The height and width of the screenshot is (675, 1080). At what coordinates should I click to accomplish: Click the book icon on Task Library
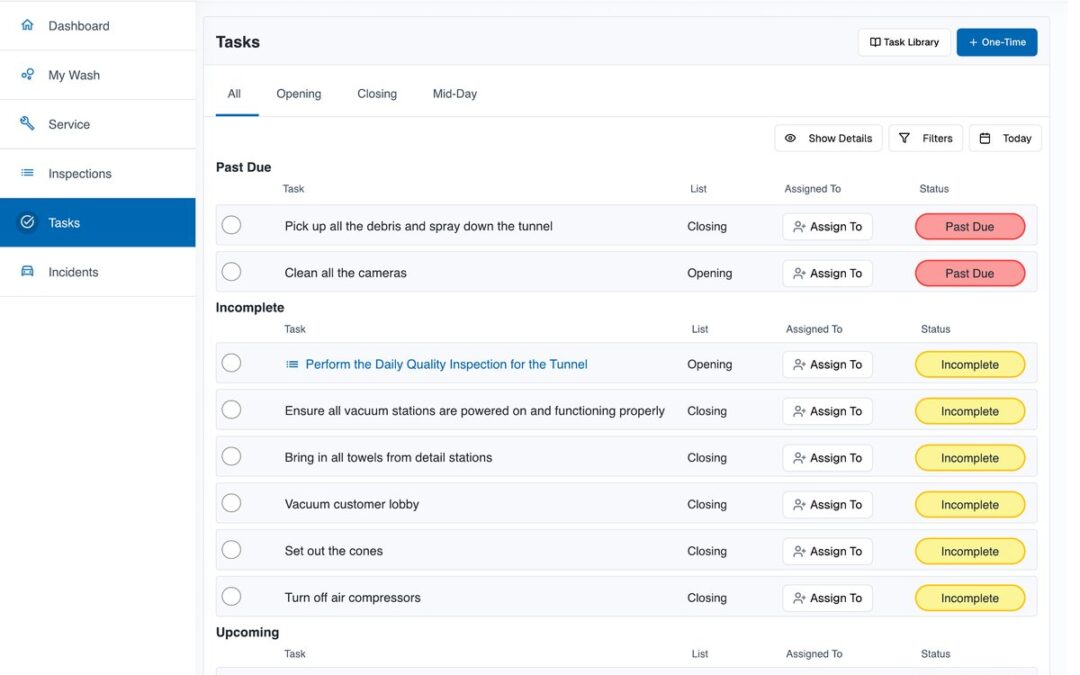875,42
